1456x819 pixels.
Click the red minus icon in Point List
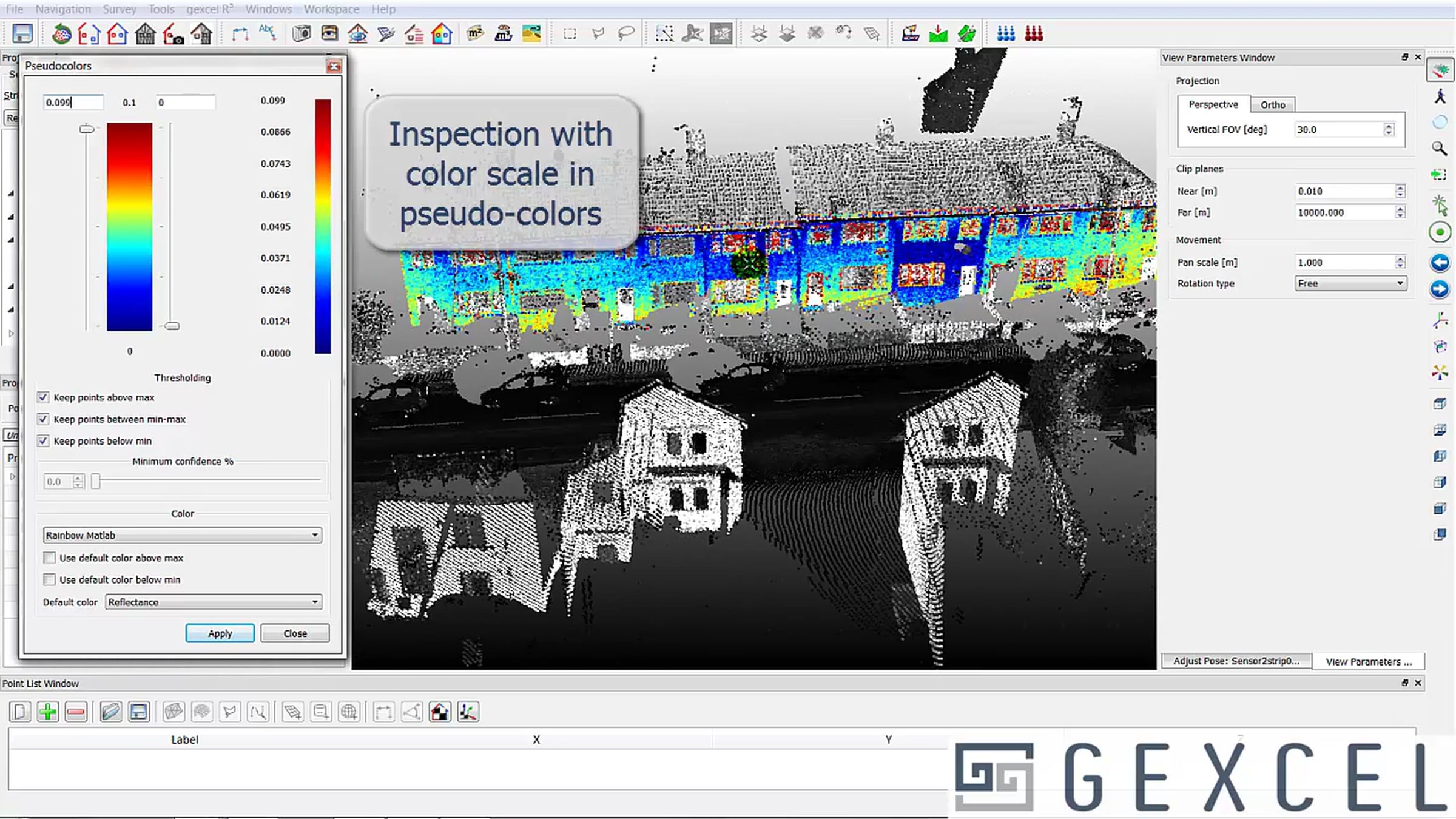(76, 711)
